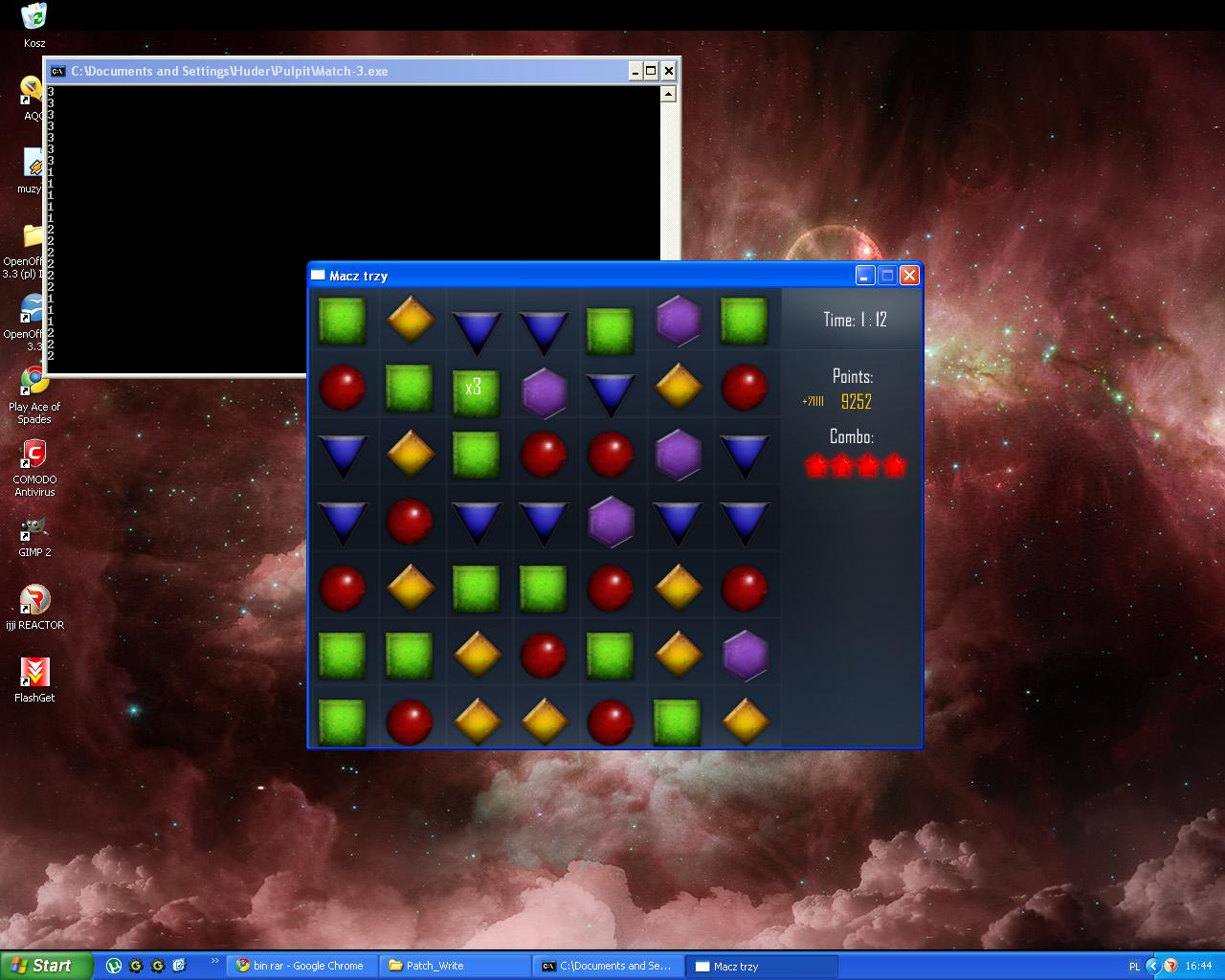Switch to Patch_Write folder in the taskbar
The width and height of the screenshot is (1225, 980).
tap(452, 966)
